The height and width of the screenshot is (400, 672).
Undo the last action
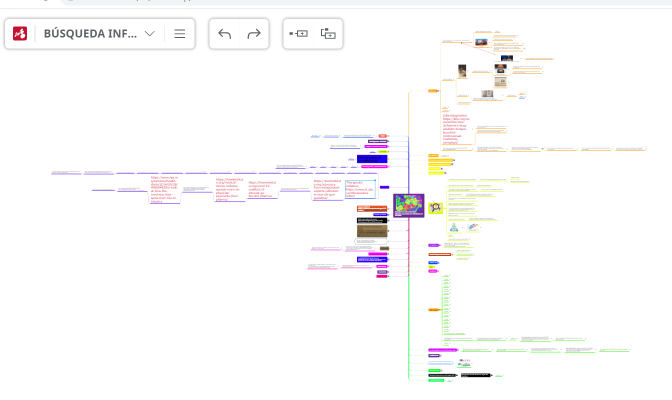(x=224, y=33)
